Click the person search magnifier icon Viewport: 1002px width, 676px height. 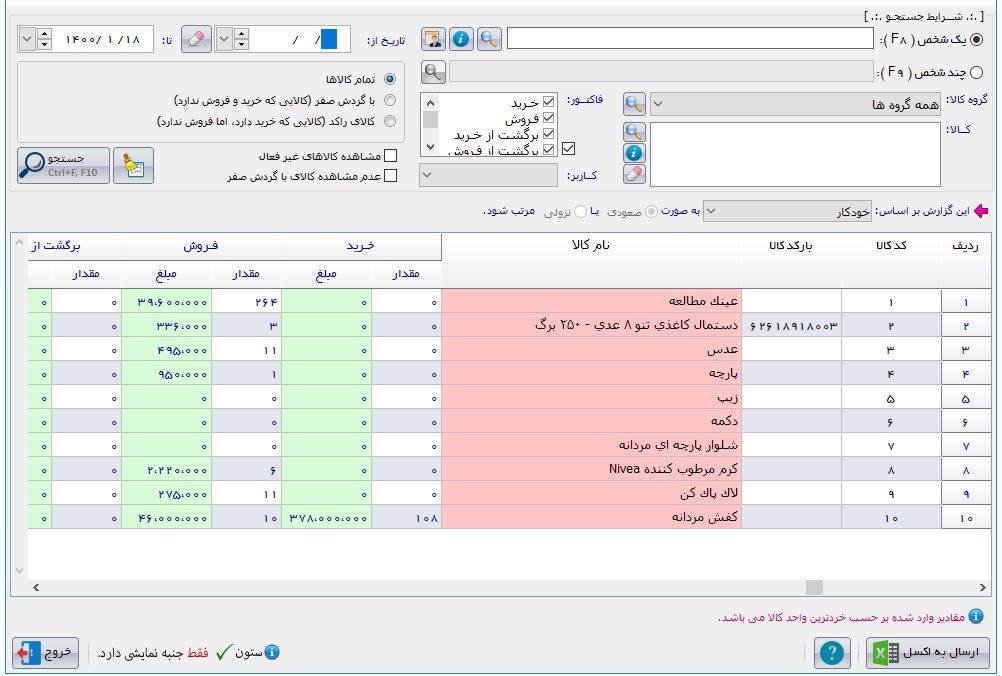click(x=489, y=39)
